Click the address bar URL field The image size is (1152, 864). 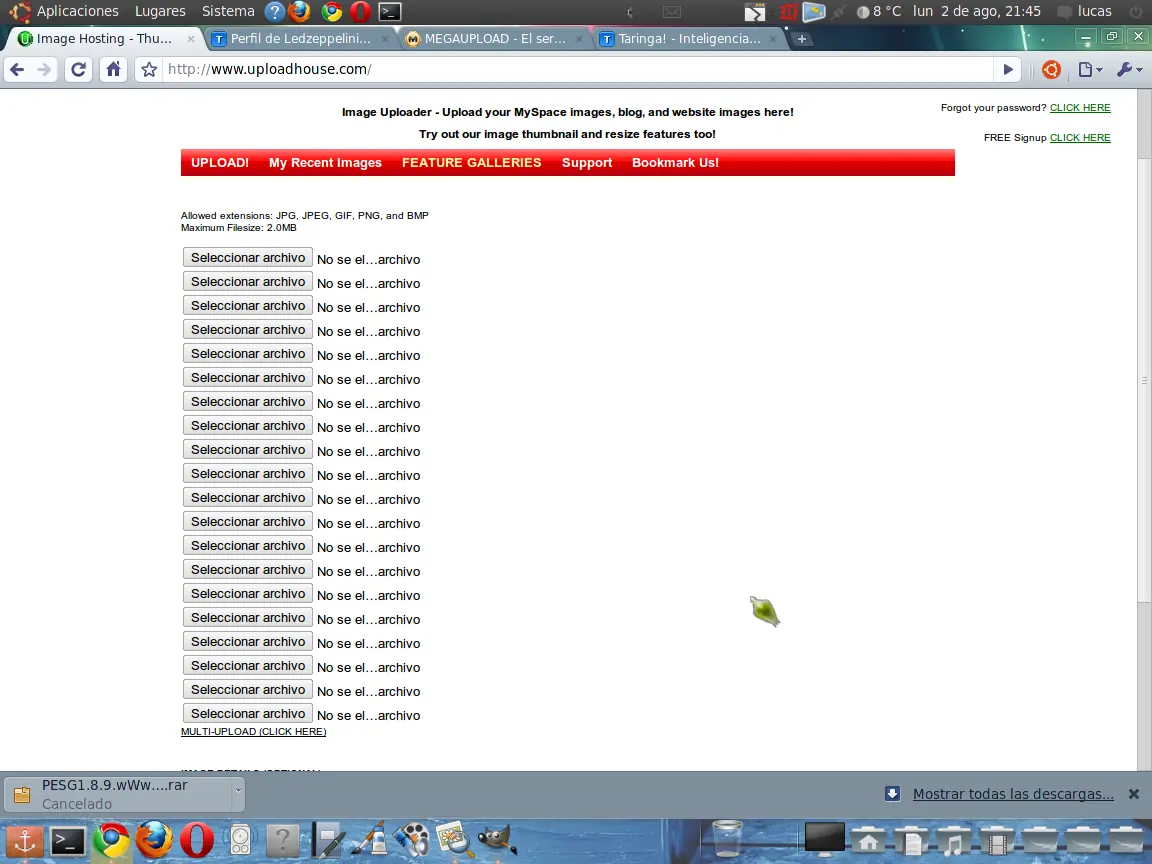tap(577, 70)
